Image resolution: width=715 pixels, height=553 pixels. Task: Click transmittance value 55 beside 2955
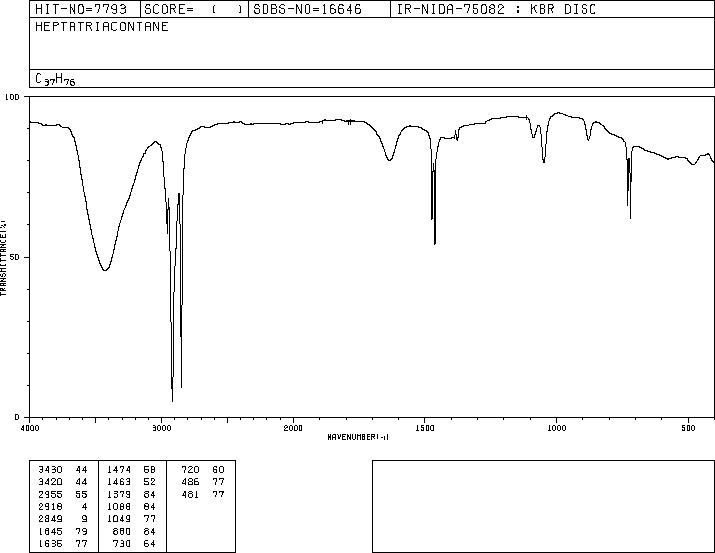(x=81, y=494)
